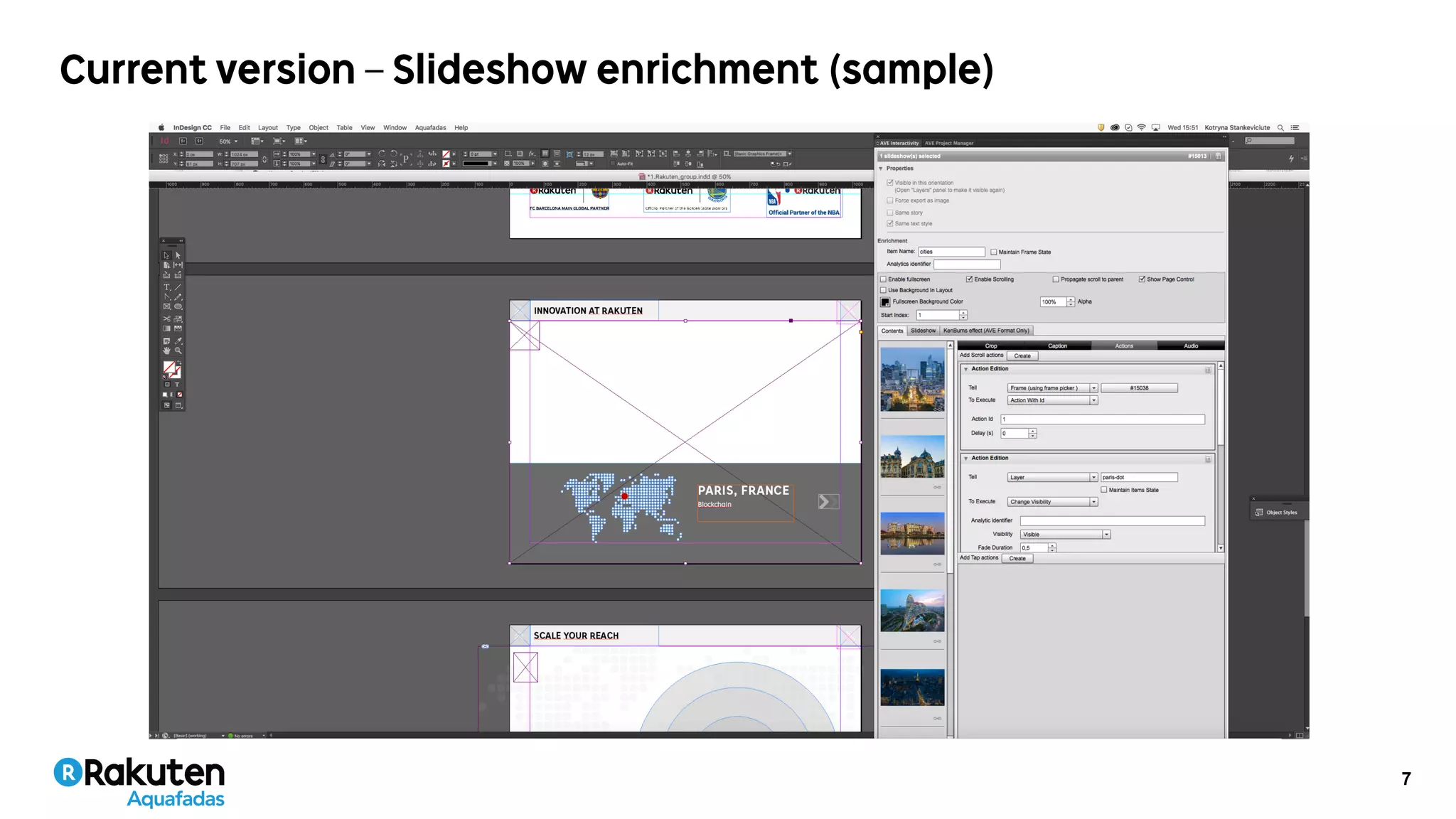Screen dimensions: 1456x819
Task: Toggle Enable Scrolling checkbox
Action: 969,279
